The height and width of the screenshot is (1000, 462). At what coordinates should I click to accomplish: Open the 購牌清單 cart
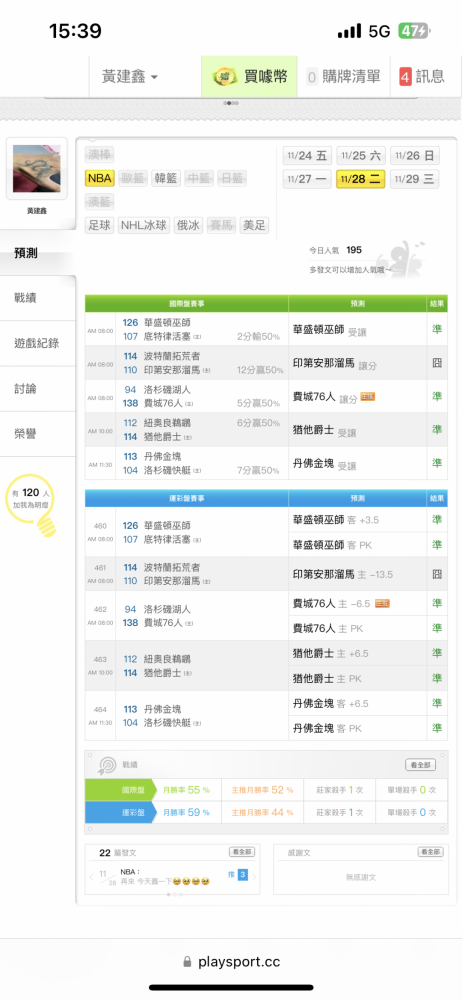(x=343, y=77)
